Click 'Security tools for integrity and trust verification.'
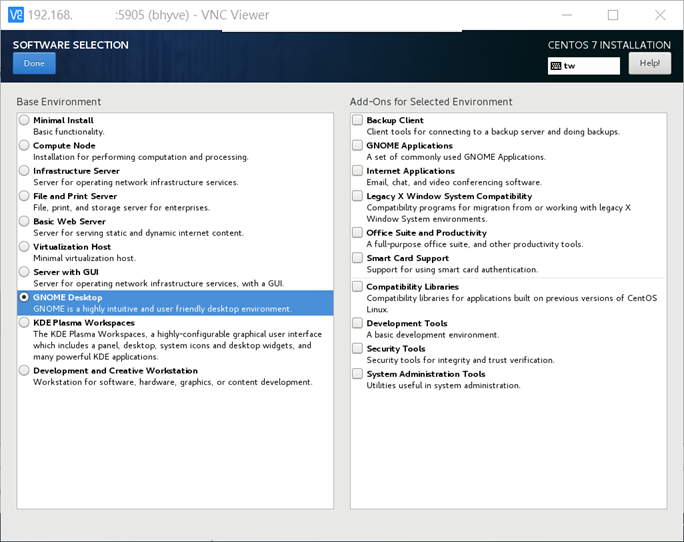This screenshot has height=542, width=684. (x=461, y=360)
